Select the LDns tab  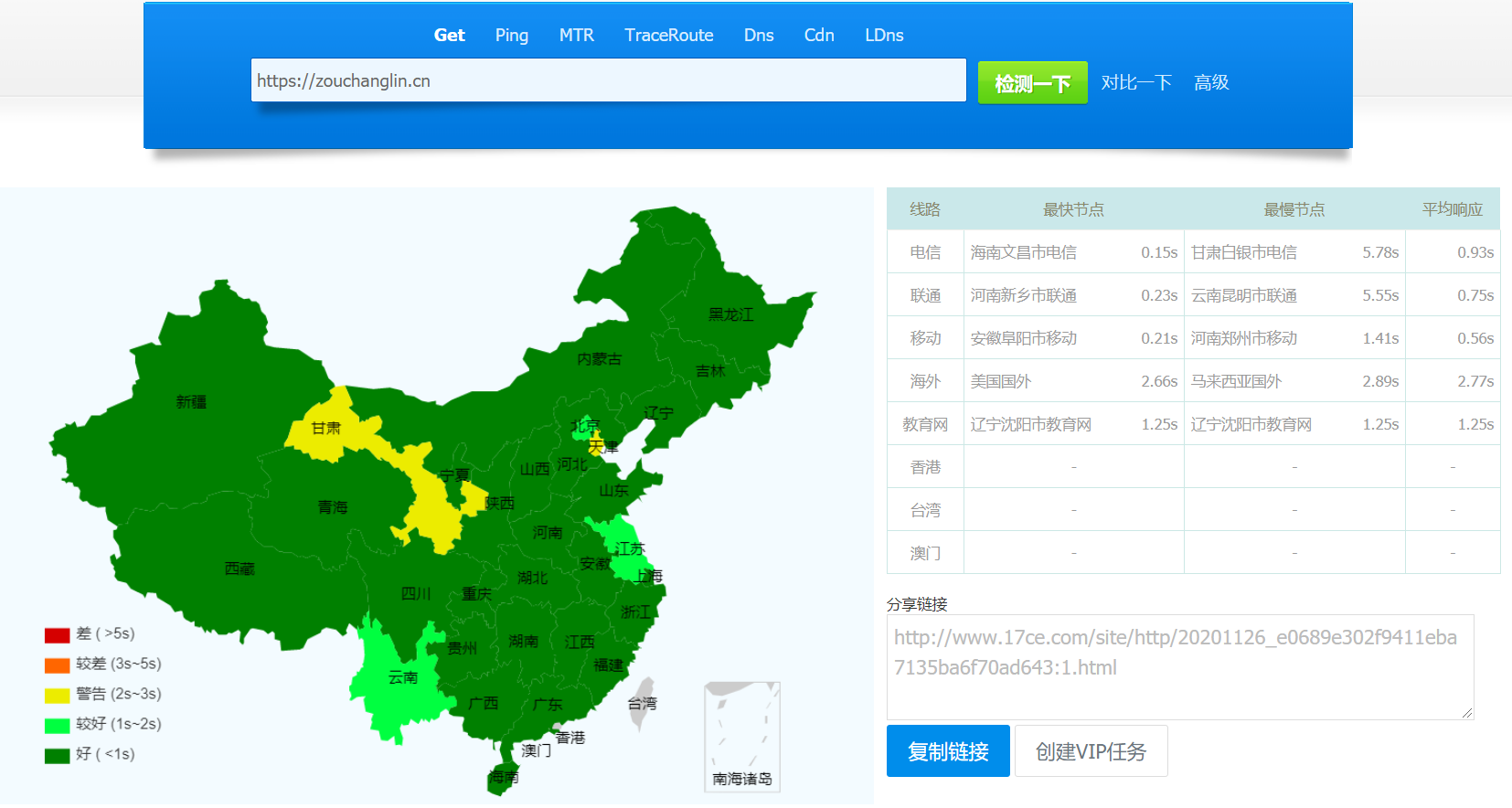[x=883, y=36]
